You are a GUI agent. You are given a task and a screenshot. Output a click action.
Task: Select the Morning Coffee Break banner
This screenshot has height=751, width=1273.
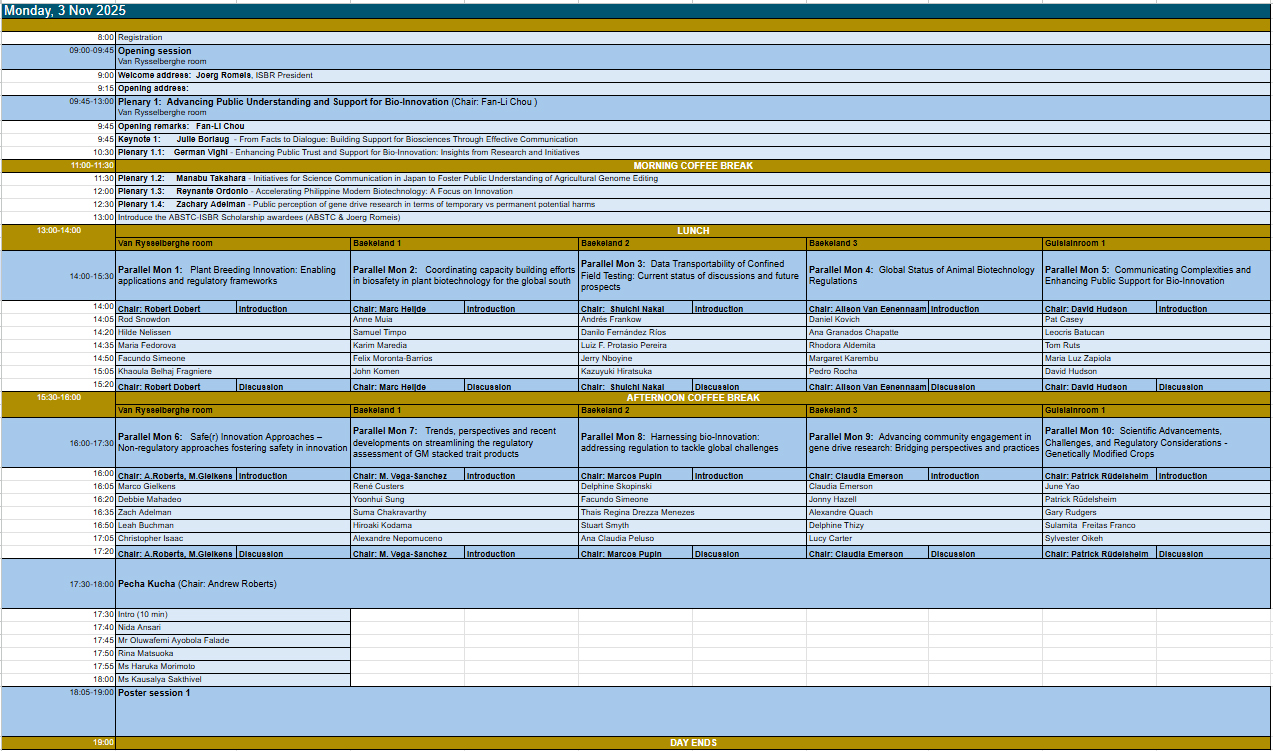[693, 165]
